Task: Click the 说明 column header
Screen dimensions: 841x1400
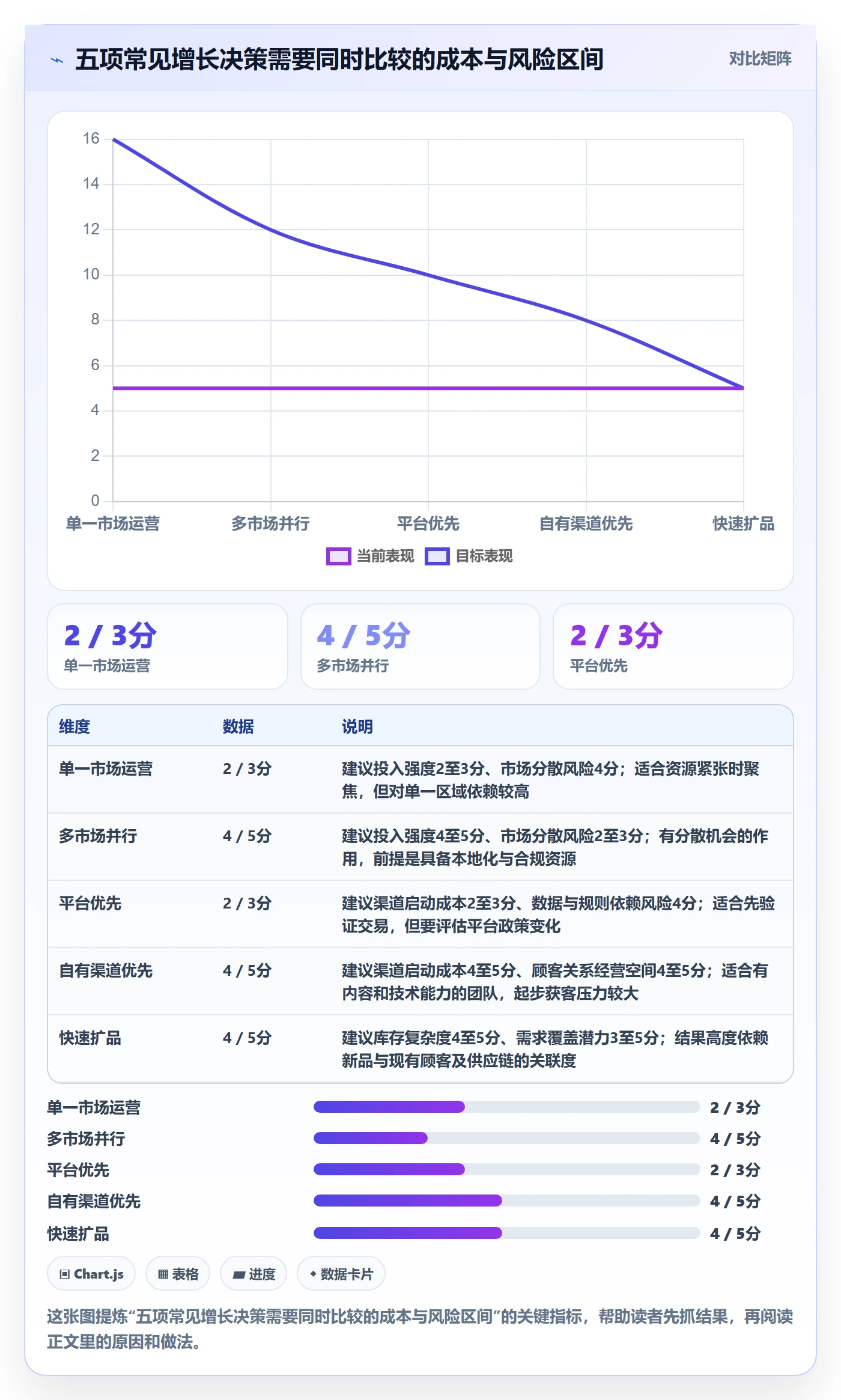Action: pyautogui.click(x=357, y=726)
